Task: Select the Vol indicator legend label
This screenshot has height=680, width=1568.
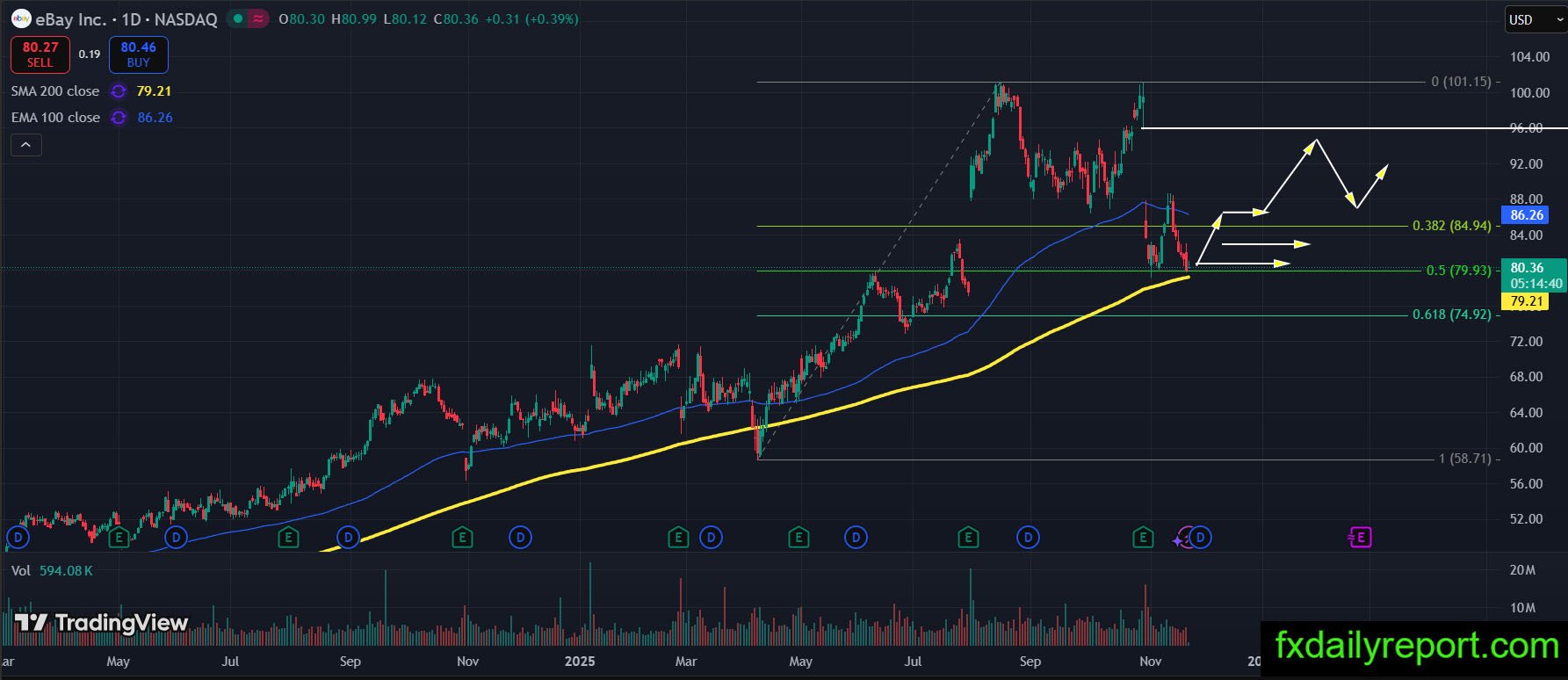Action: click(21, 571)
